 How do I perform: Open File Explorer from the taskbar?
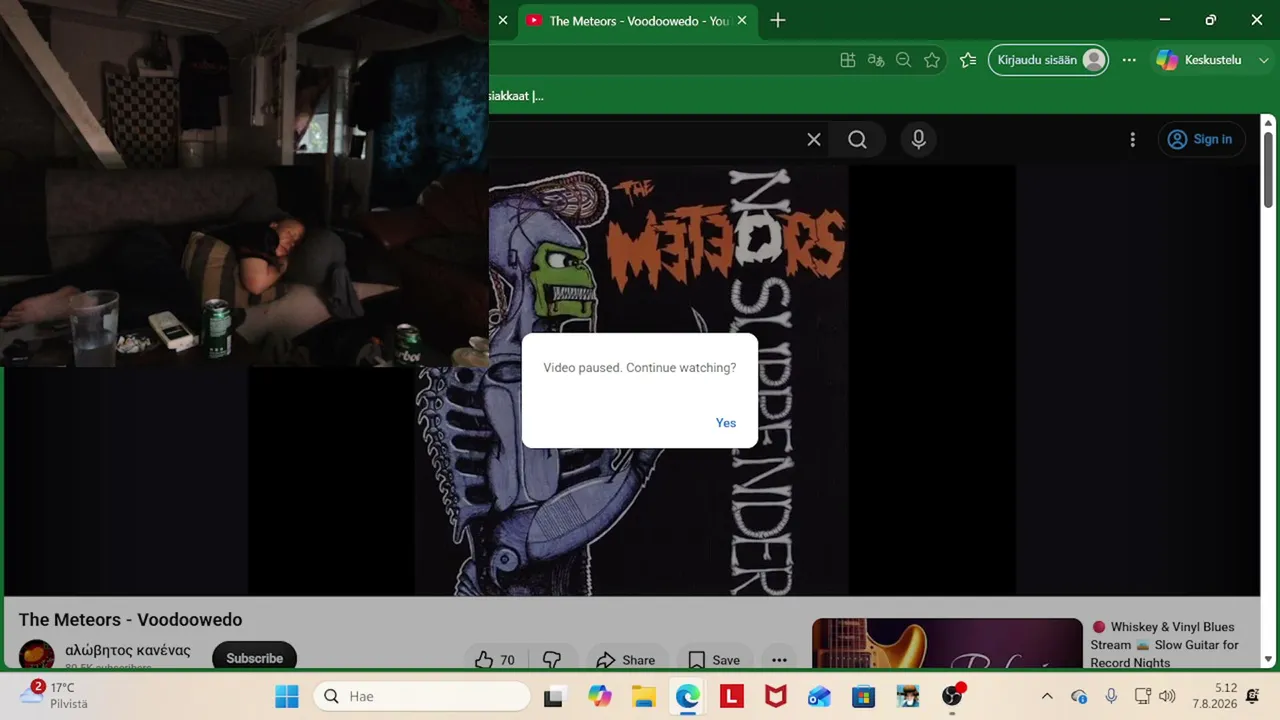[x=643, y=696]
